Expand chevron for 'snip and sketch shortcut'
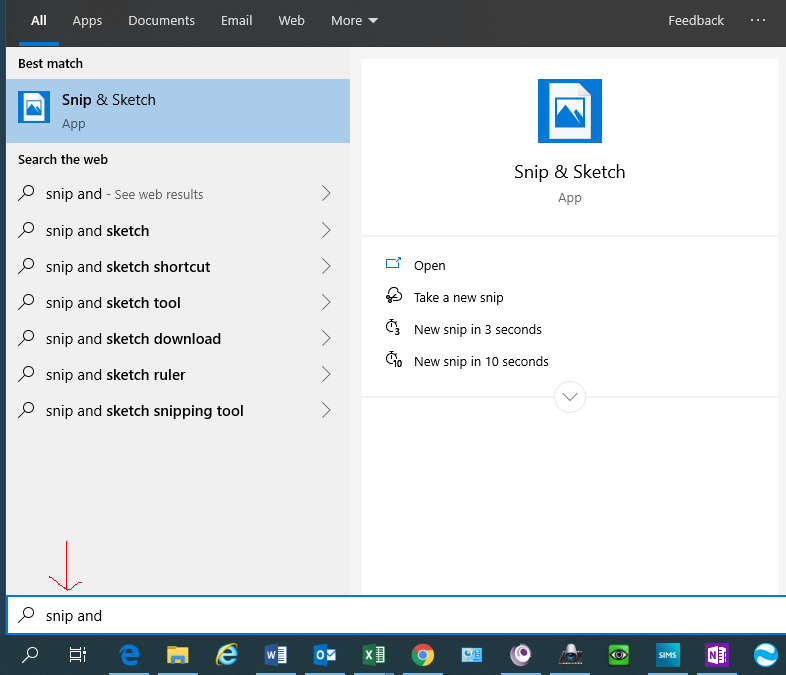 pyautogui.click(x=326, y=266)
